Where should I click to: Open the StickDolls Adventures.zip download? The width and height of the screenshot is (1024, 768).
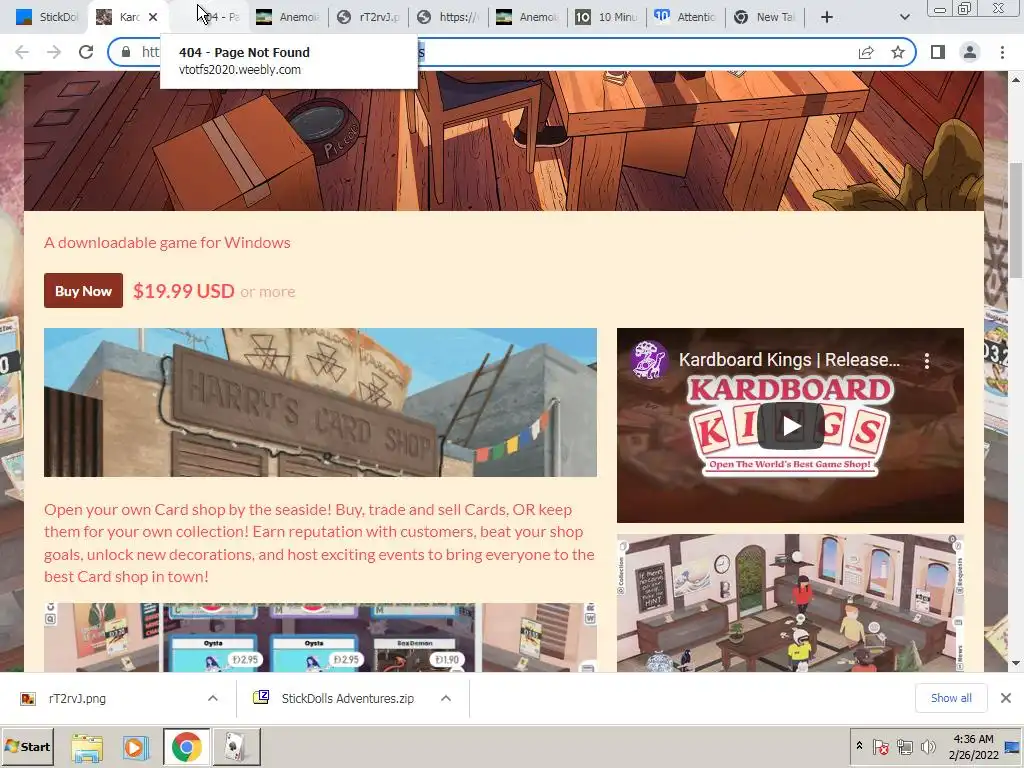pos(347,698)
